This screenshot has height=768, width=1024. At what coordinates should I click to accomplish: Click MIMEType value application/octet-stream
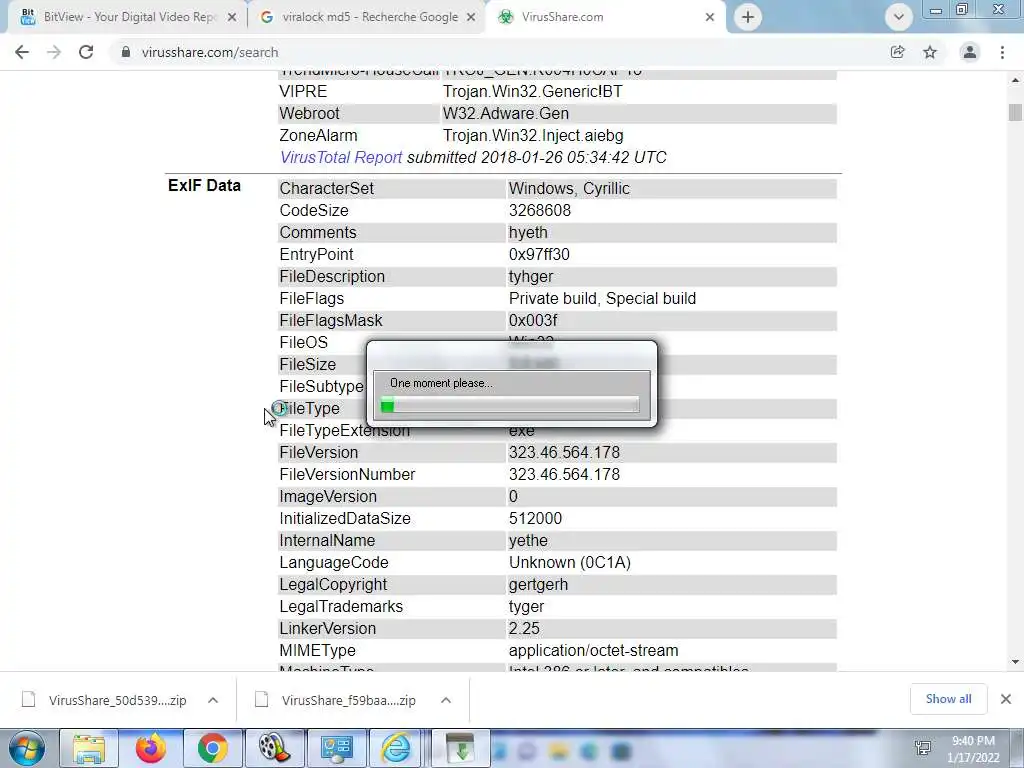(594, 650)
